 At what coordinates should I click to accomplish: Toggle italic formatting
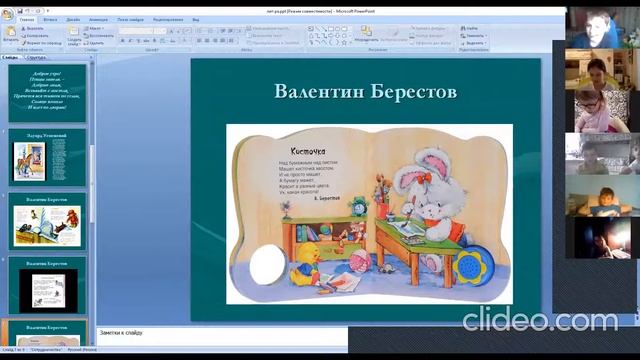pos(131,41)
